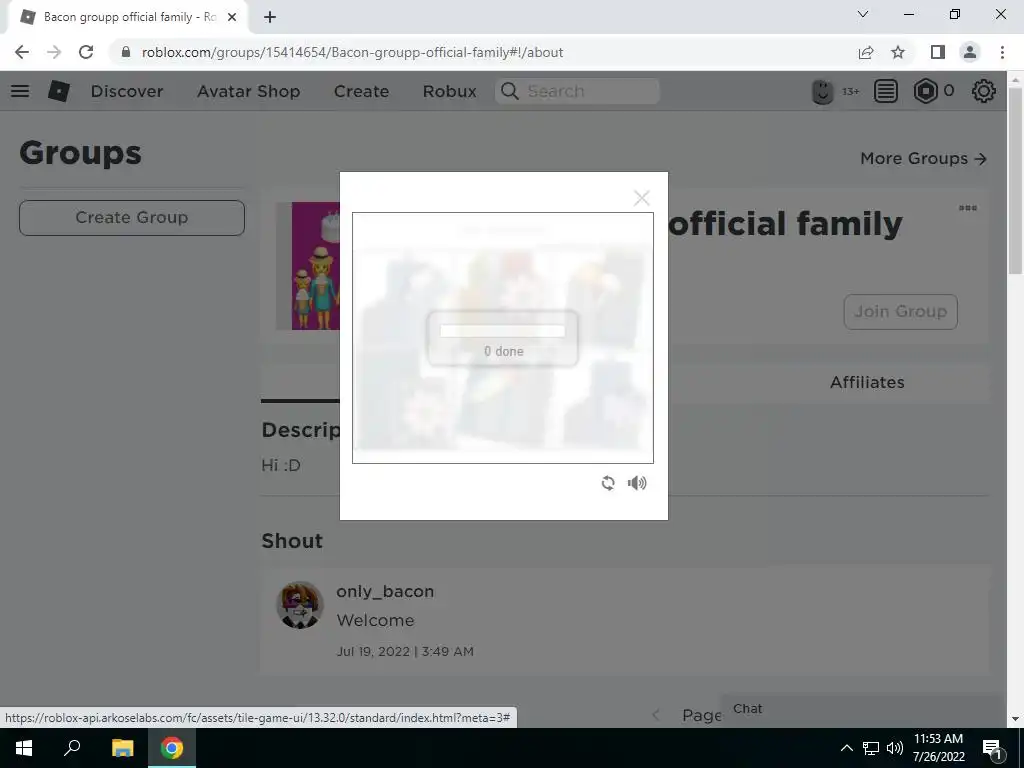Click the group emblem thumbnail

tap(308, 266)
